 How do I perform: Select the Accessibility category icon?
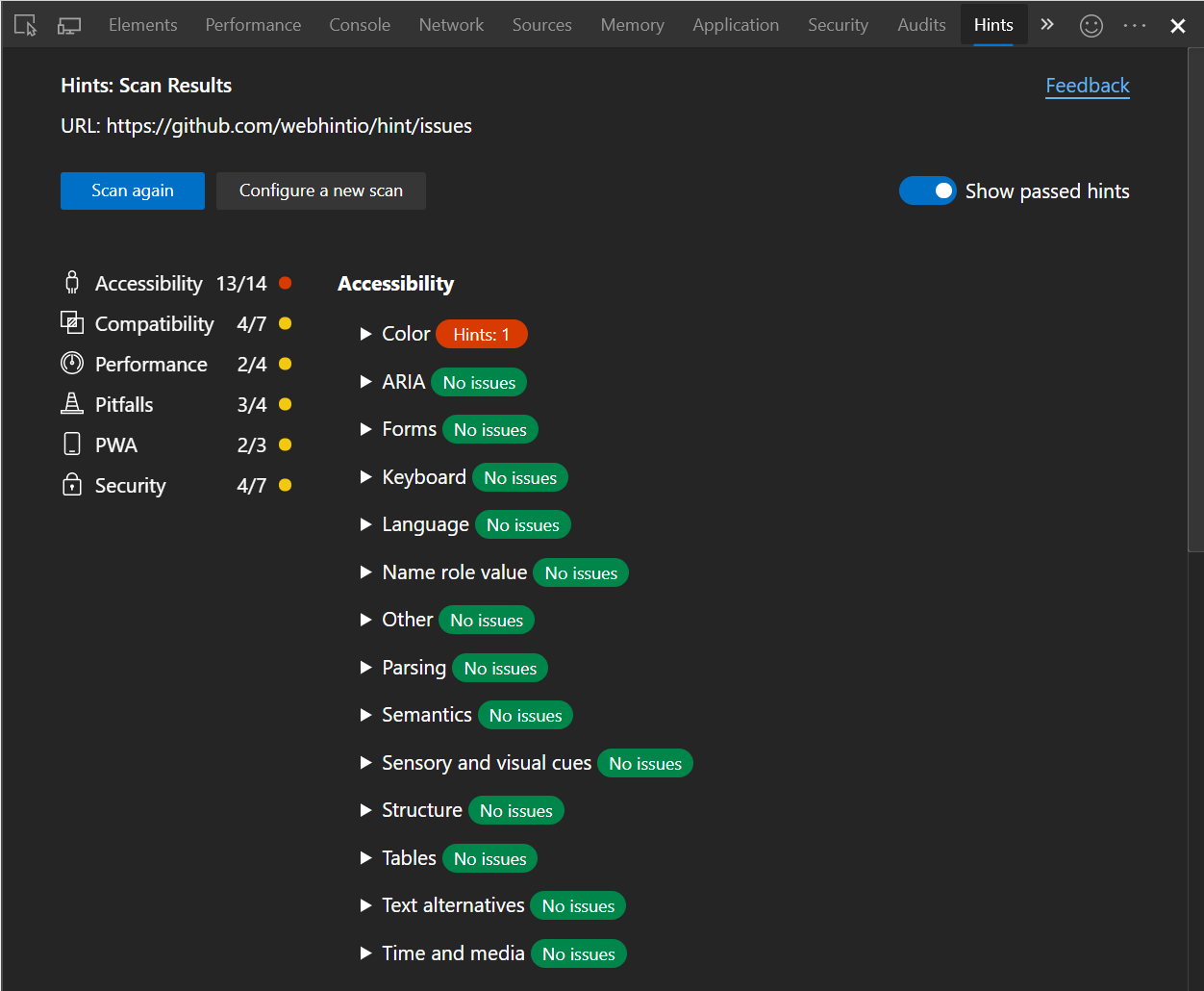pyautogui.click(x=72, y=282)
